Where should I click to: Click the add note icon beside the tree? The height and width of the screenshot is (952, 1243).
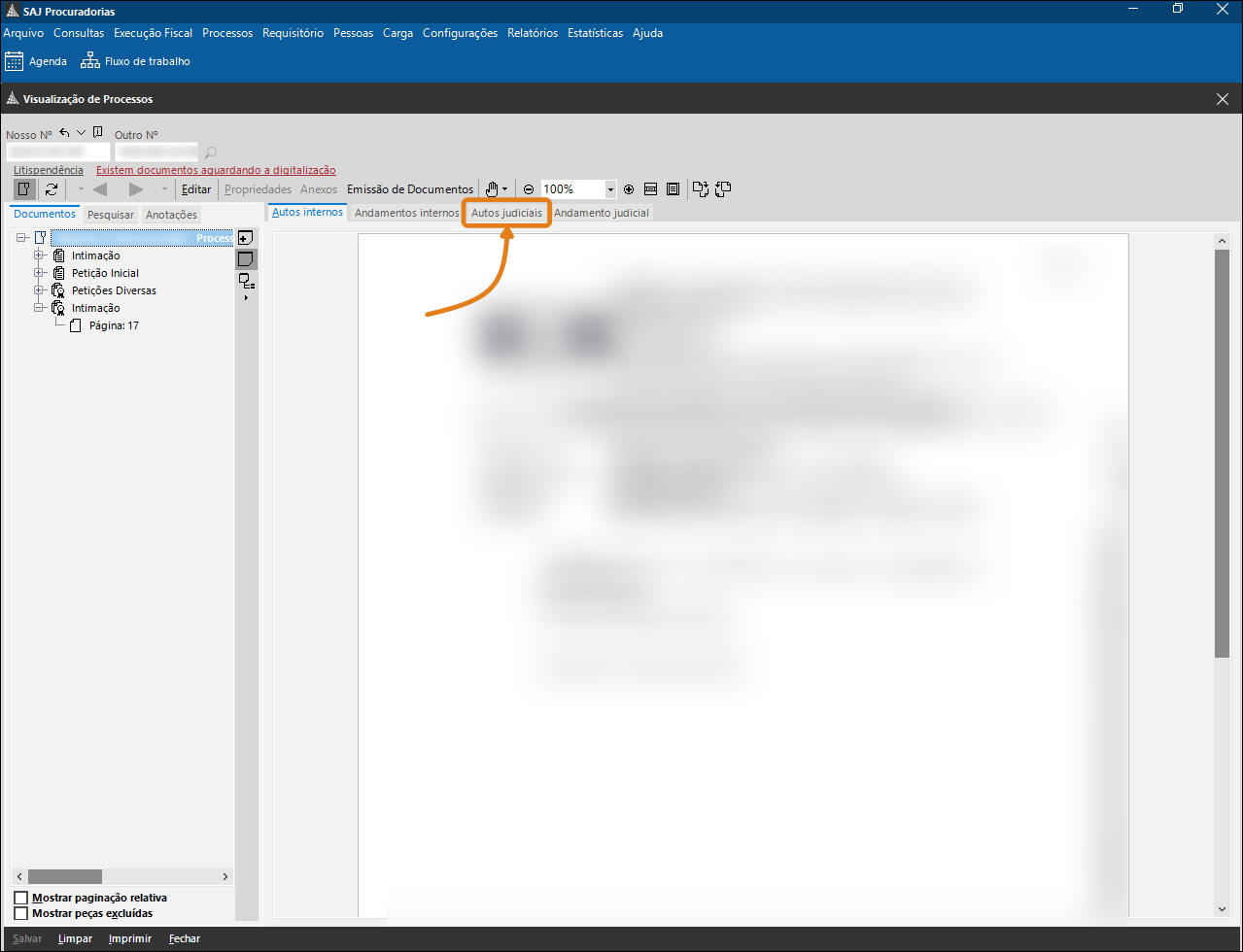(x=246, y=238)
